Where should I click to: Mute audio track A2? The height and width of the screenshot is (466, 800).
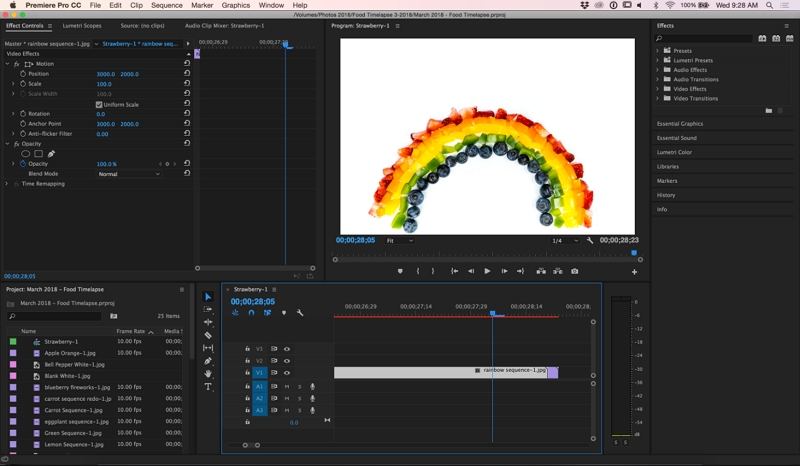287,398
